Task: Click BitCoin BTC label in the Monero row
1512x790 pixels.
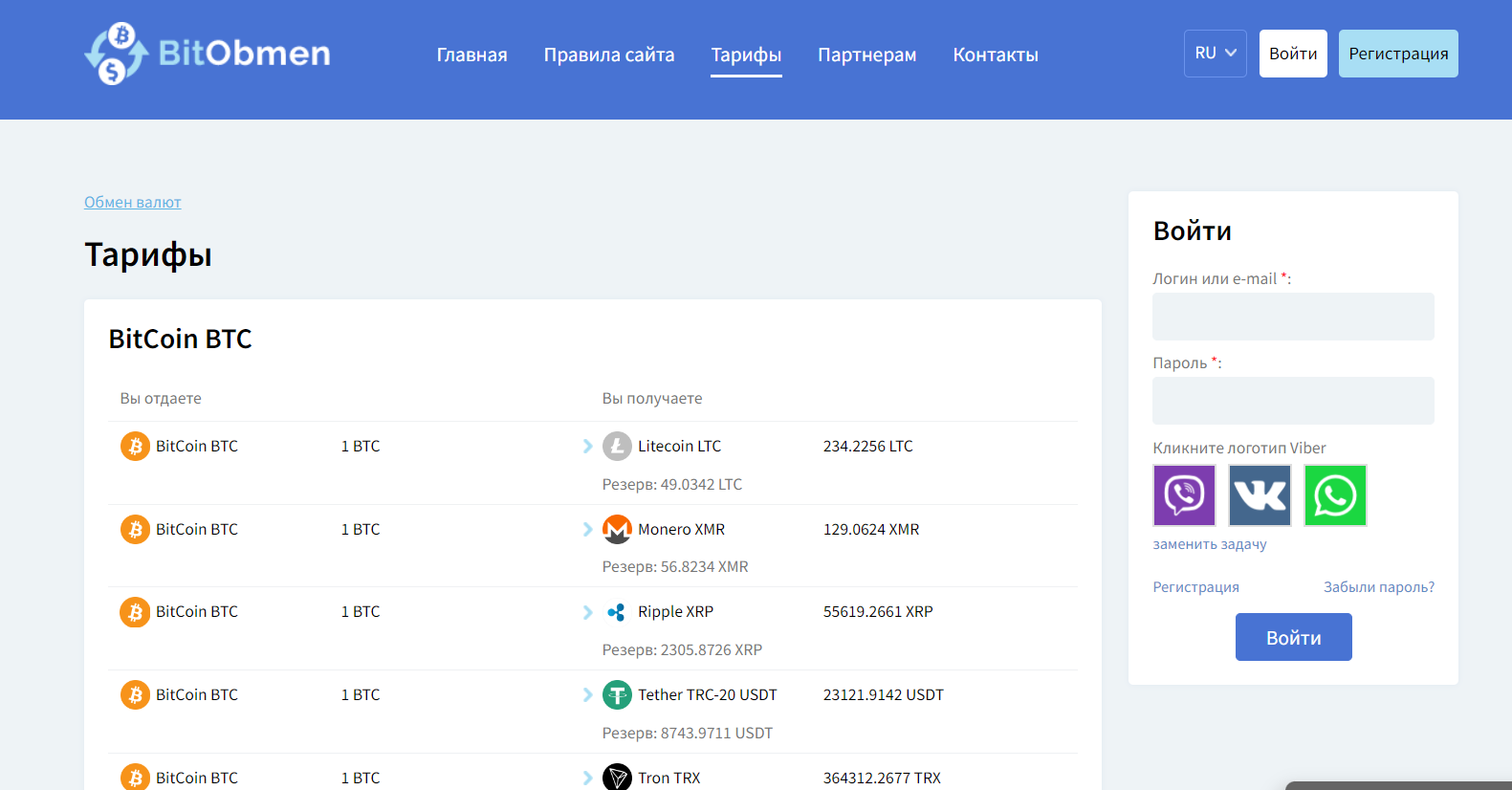Action: (197, 530)
